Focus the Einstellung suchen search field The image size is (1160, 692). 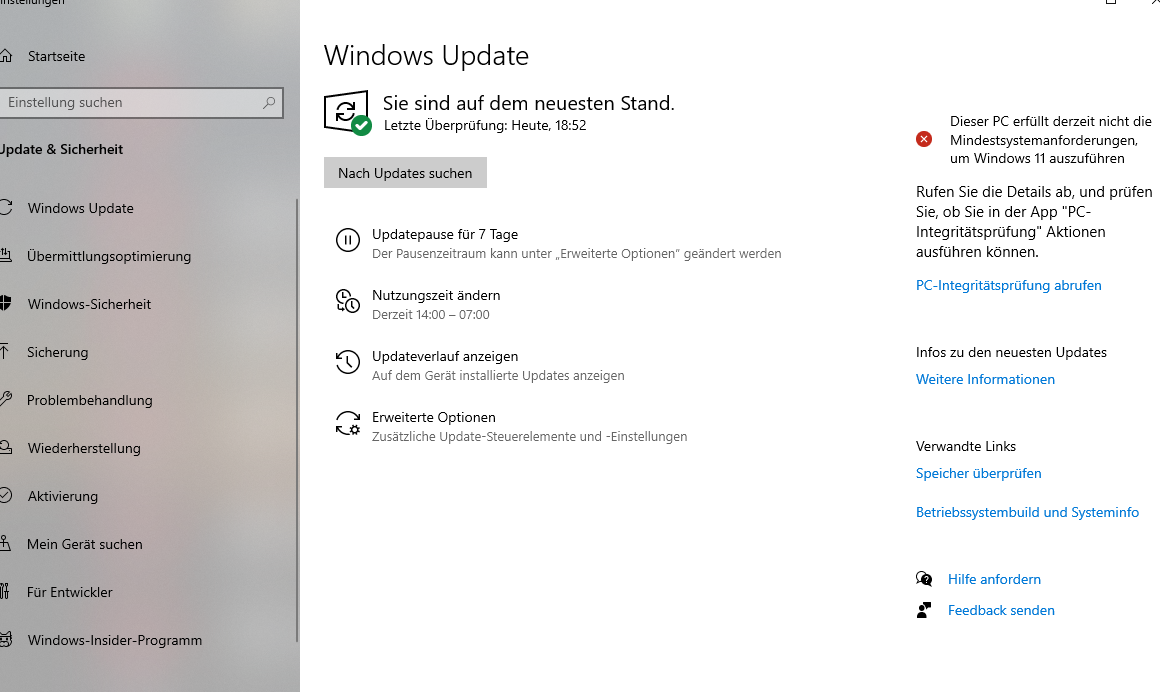point(139,103)
